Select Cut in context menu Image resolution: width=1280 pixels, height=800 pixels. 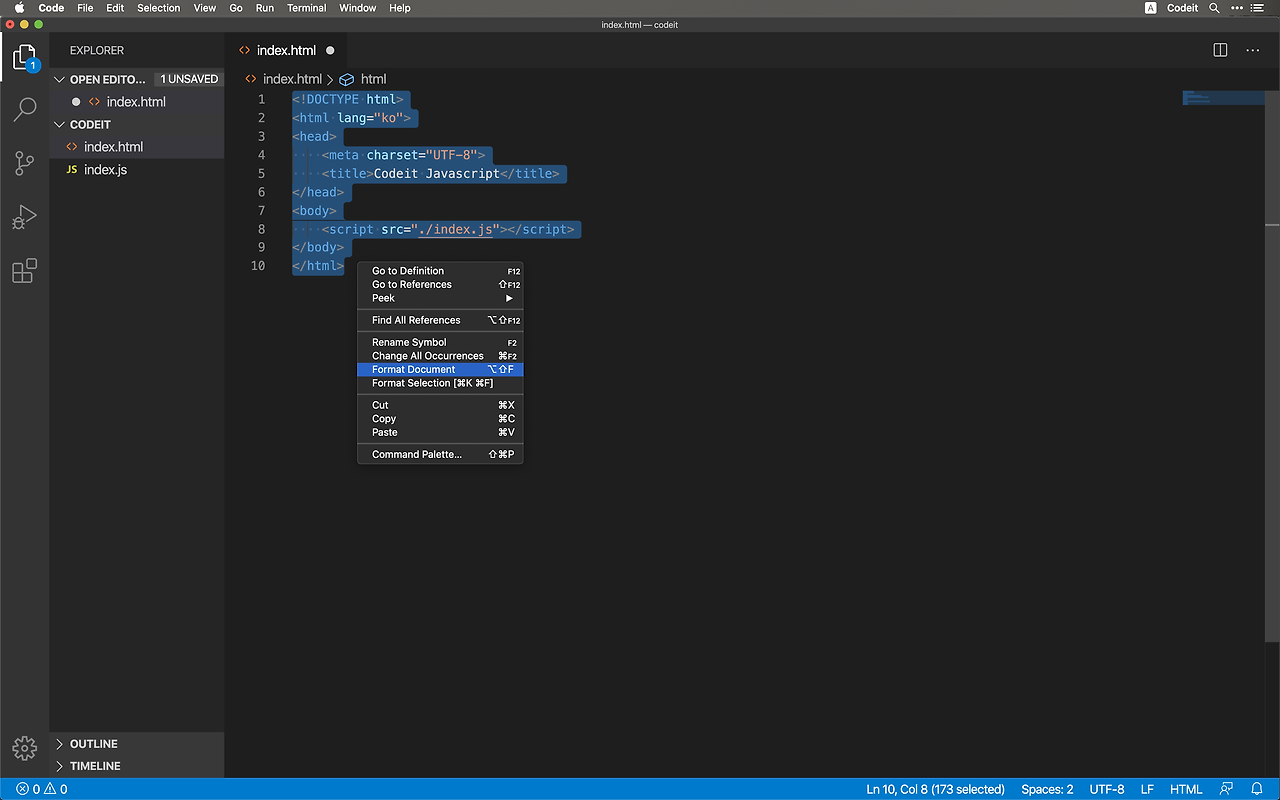tap(440, 405)
